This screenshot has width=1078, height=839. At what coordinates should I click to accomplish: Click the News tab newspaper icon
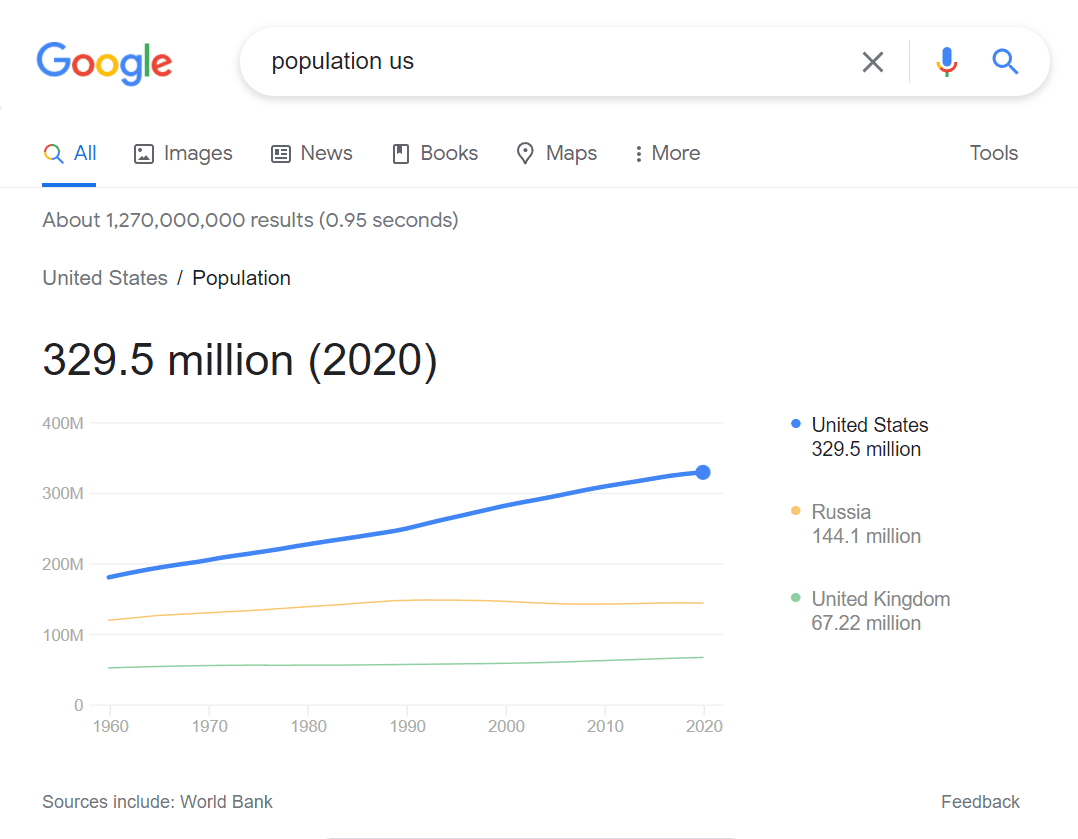point(280,153)
